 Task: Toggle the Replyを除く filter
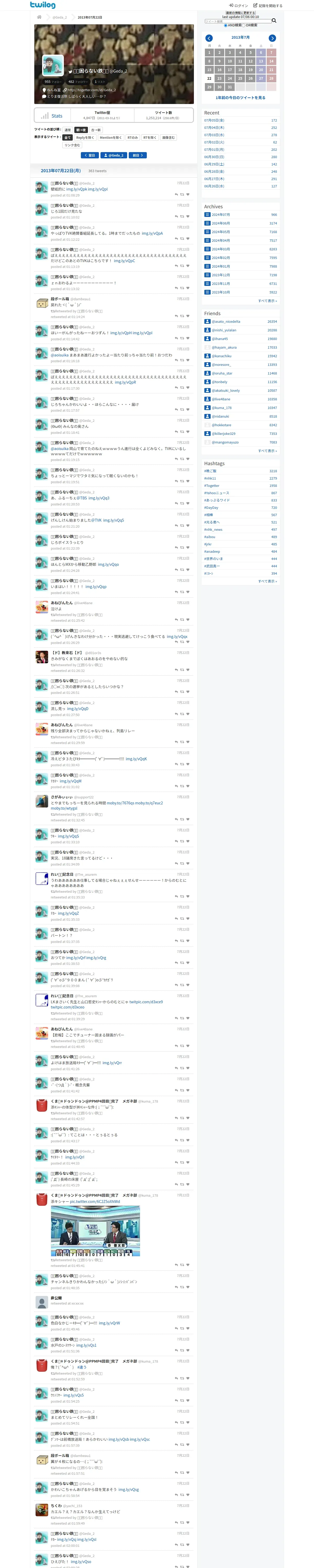click(85, 137)
